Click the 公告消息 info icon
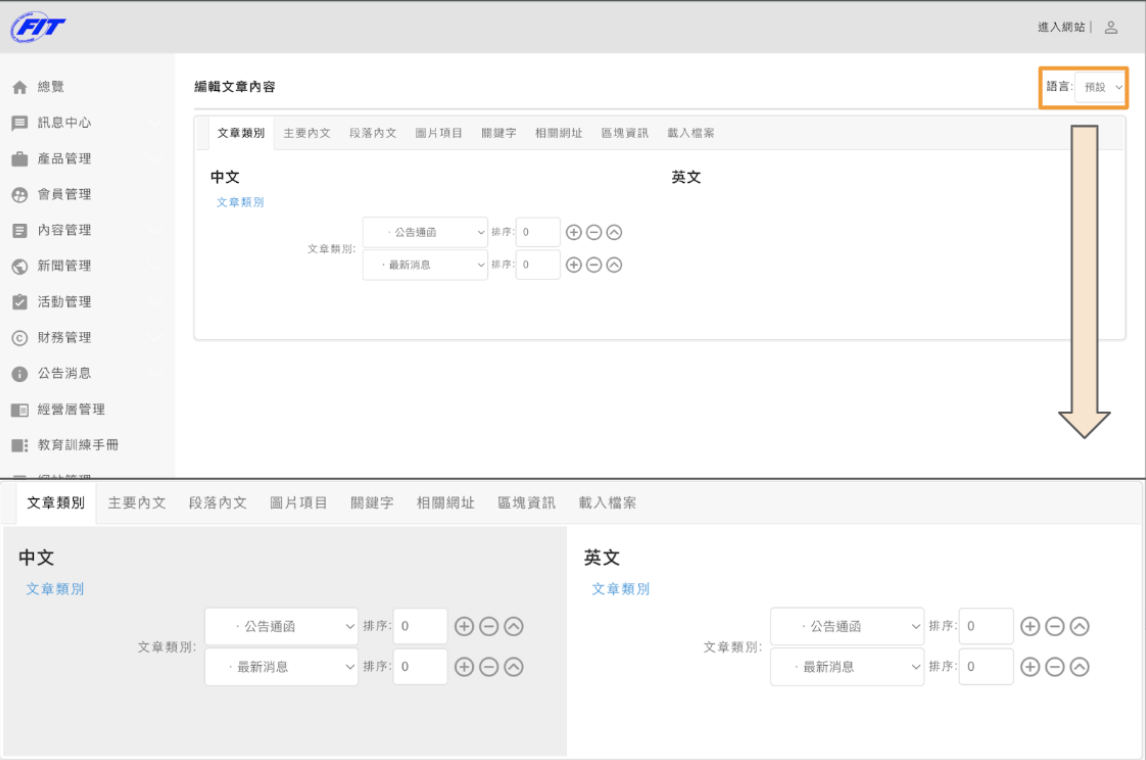Viewport: 1146px width, 760px height. pyautogui.click(x=20, y=374)
